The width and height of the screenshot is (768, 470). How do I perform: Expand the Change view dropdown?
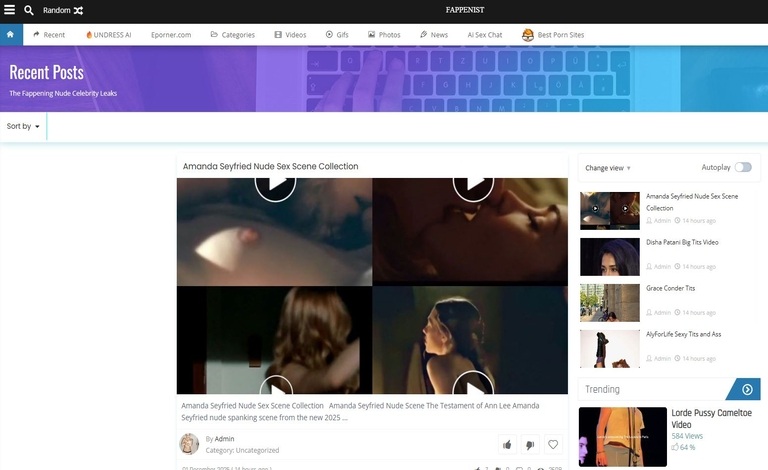point(608,168)
